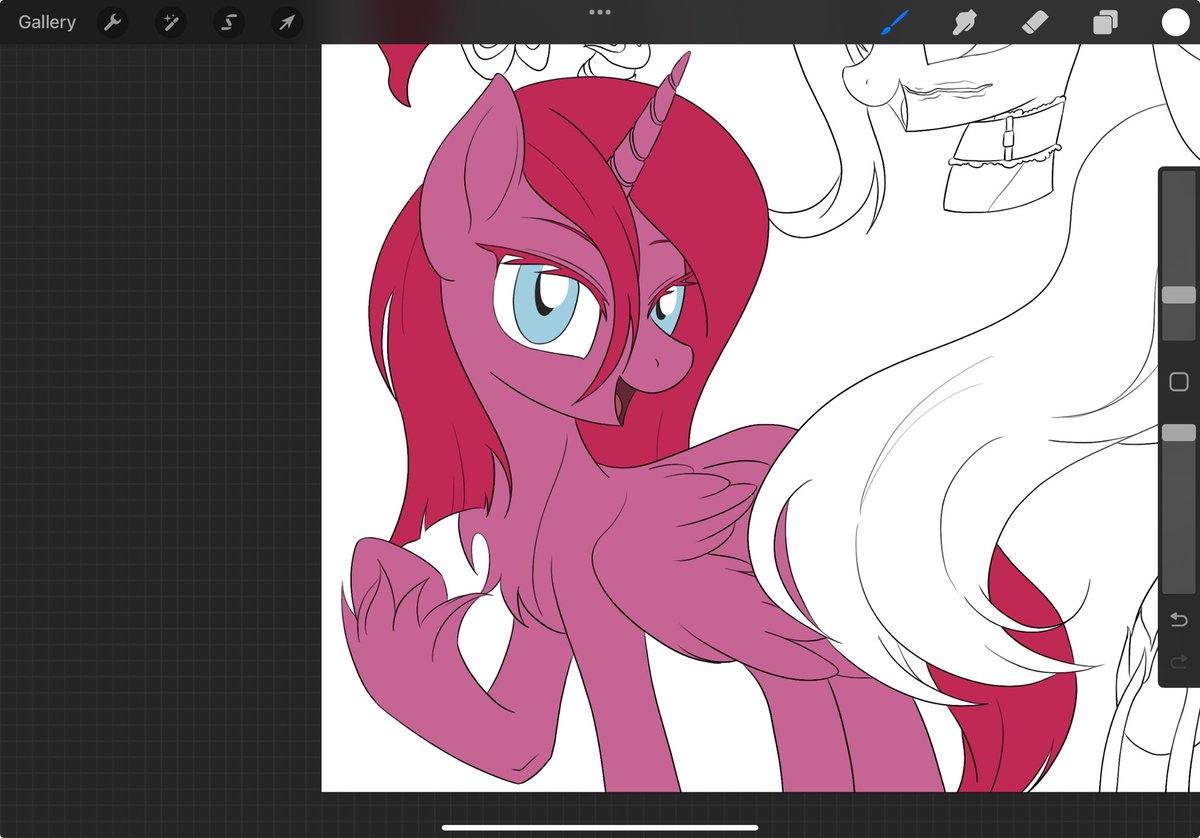1200x838 pixels.
Task: Activate the Transform arrow tool
Action: pos(287,22)
